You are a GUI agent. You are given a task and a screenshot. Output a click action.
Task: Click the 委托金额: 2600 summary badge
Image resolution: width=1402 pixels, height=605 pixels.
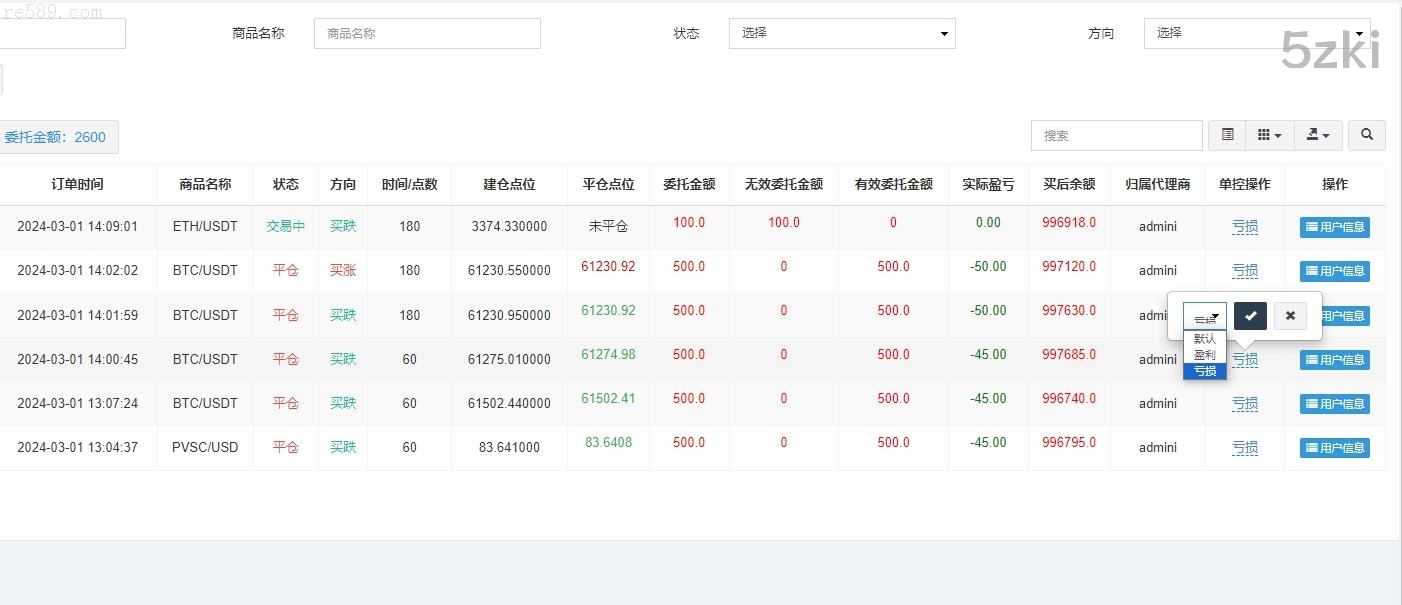click(x=56, y=137)
